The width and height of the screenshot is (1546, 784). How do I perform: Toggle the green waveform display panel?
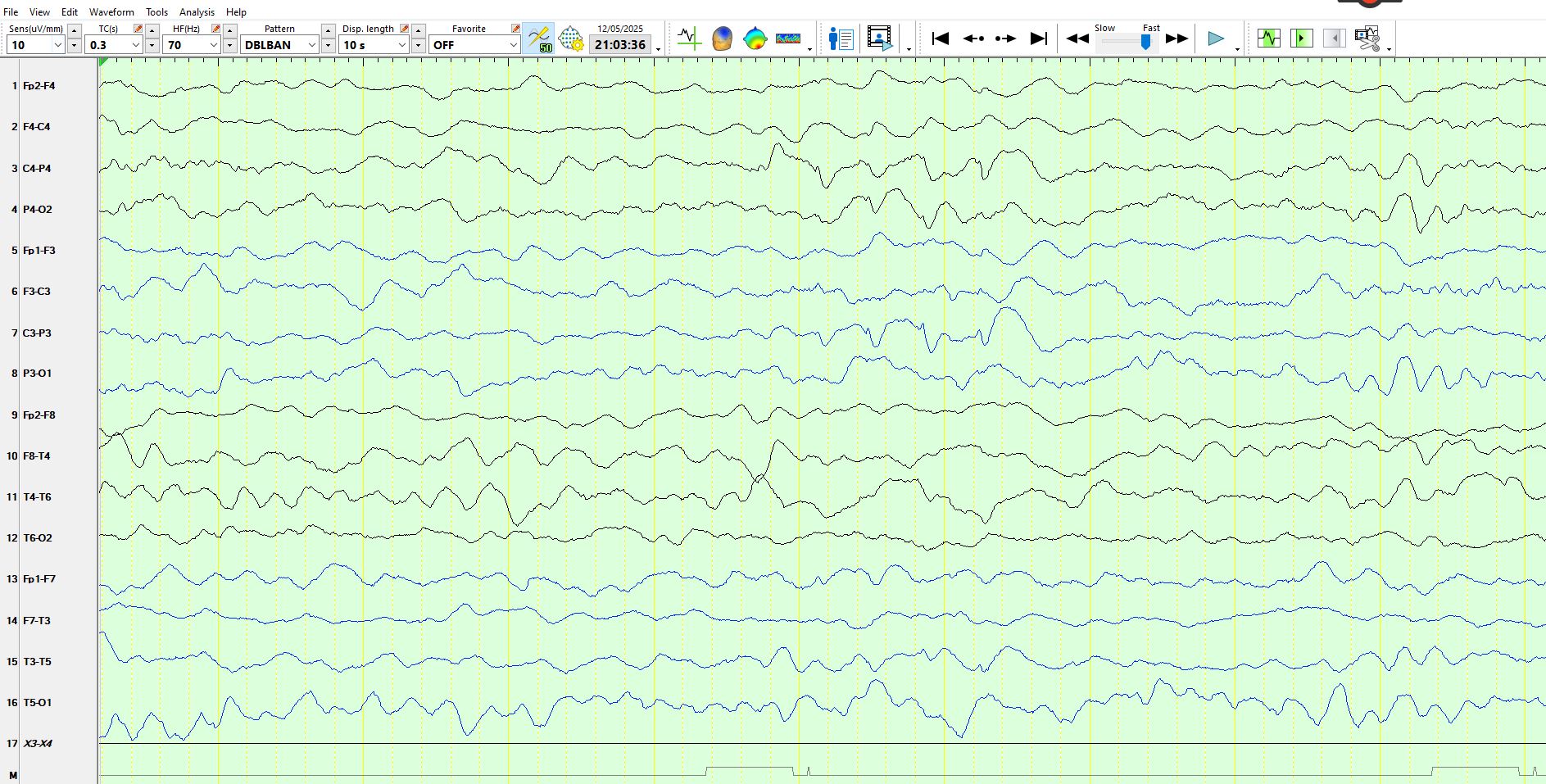point(1268,39)
